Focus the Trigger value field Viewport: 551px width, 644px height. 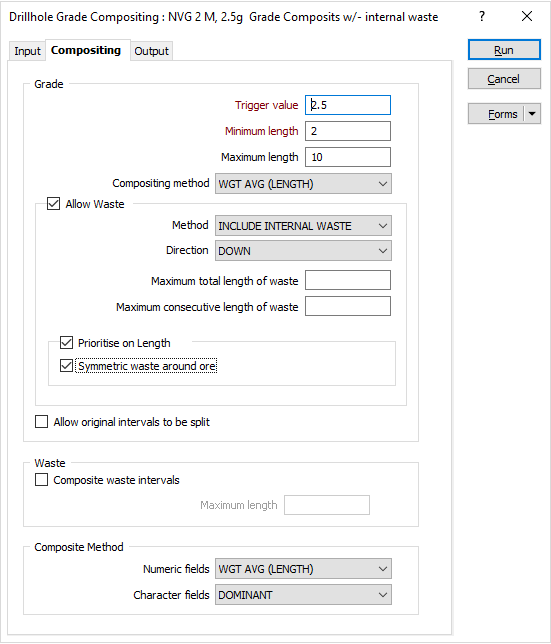pyautogui.click(x=348, y=105)
